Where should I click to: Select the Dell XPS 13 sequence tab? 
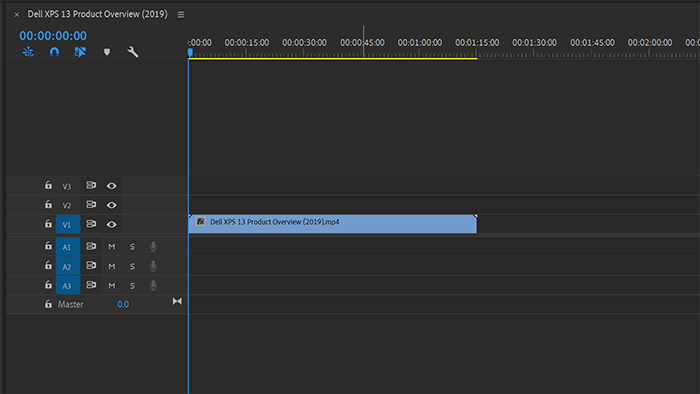(97, 14)
